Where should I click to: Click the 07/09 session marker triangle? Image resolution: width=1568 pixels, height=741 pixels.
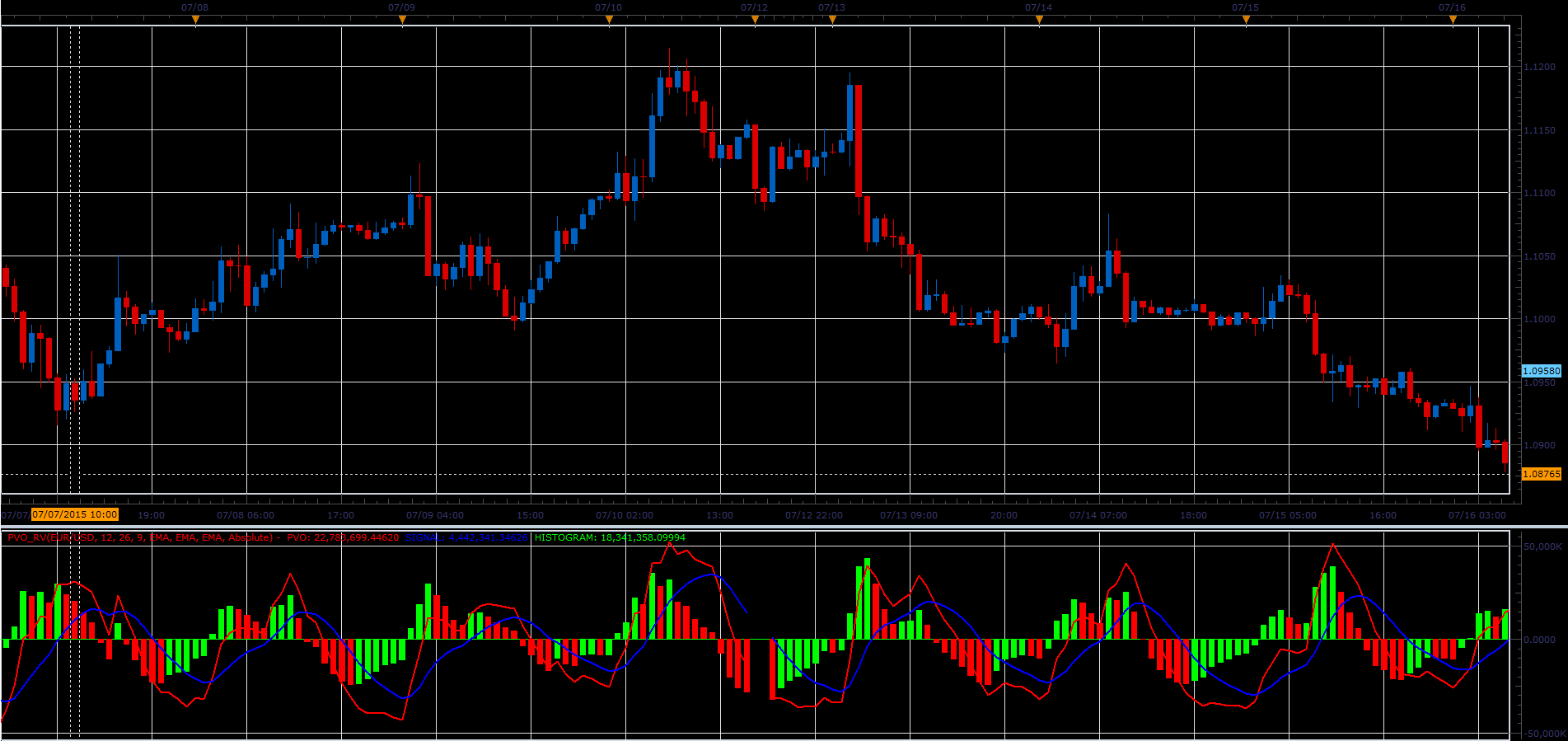pos(402,21)
